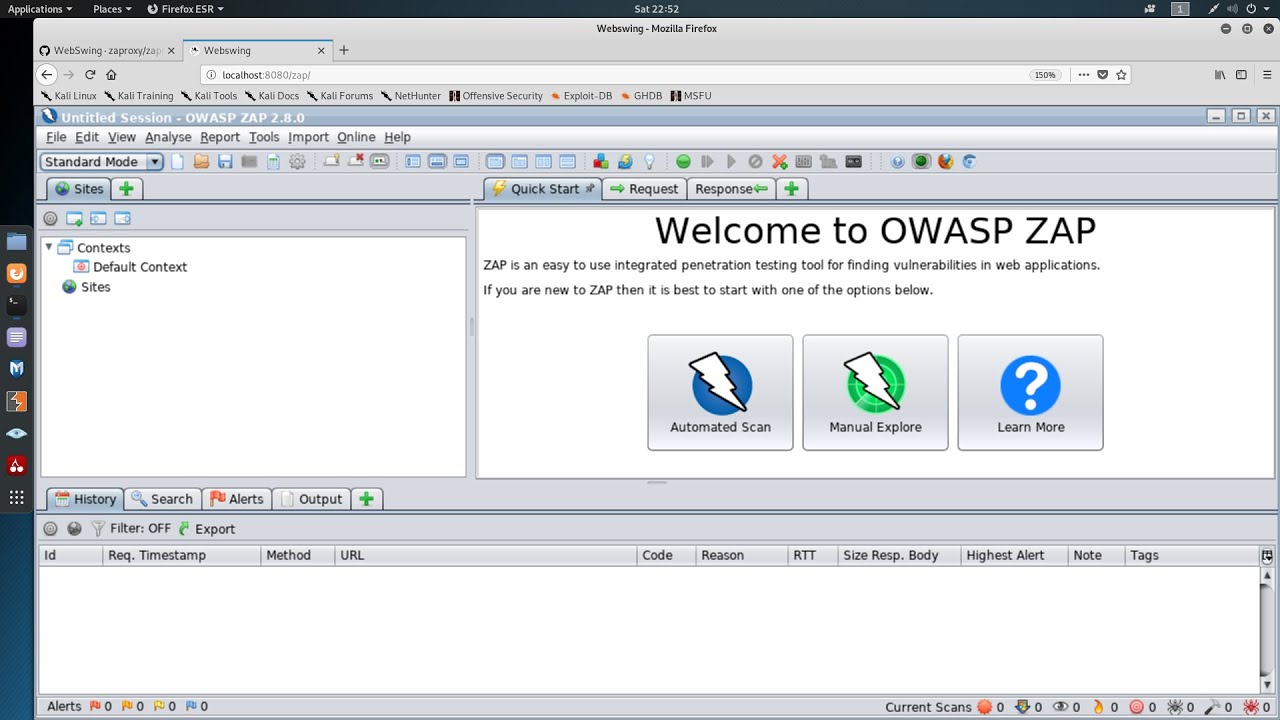Click the history filter funnel icon

[x=98, y=529]
